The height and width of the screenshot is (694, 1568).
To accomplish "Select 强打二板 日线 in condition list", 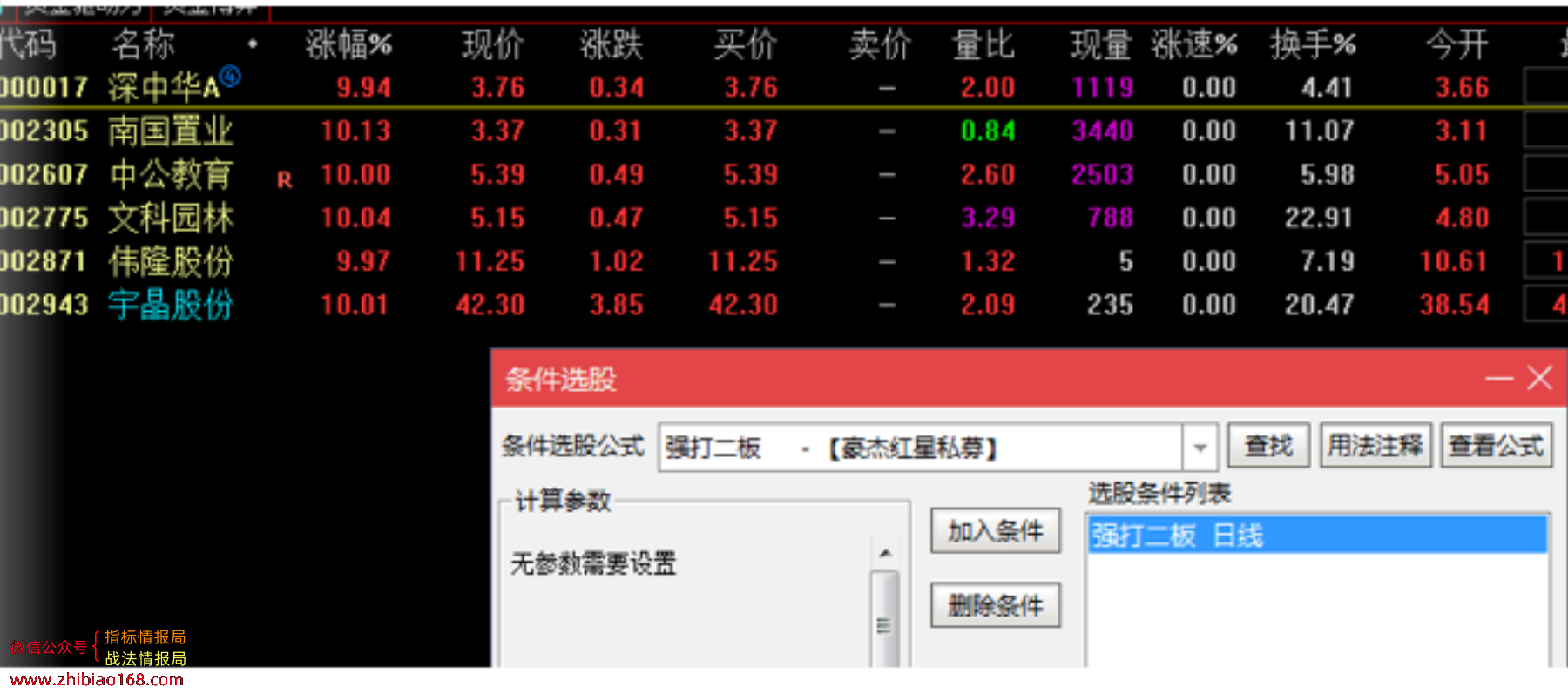I will (x=1317, y=535).
